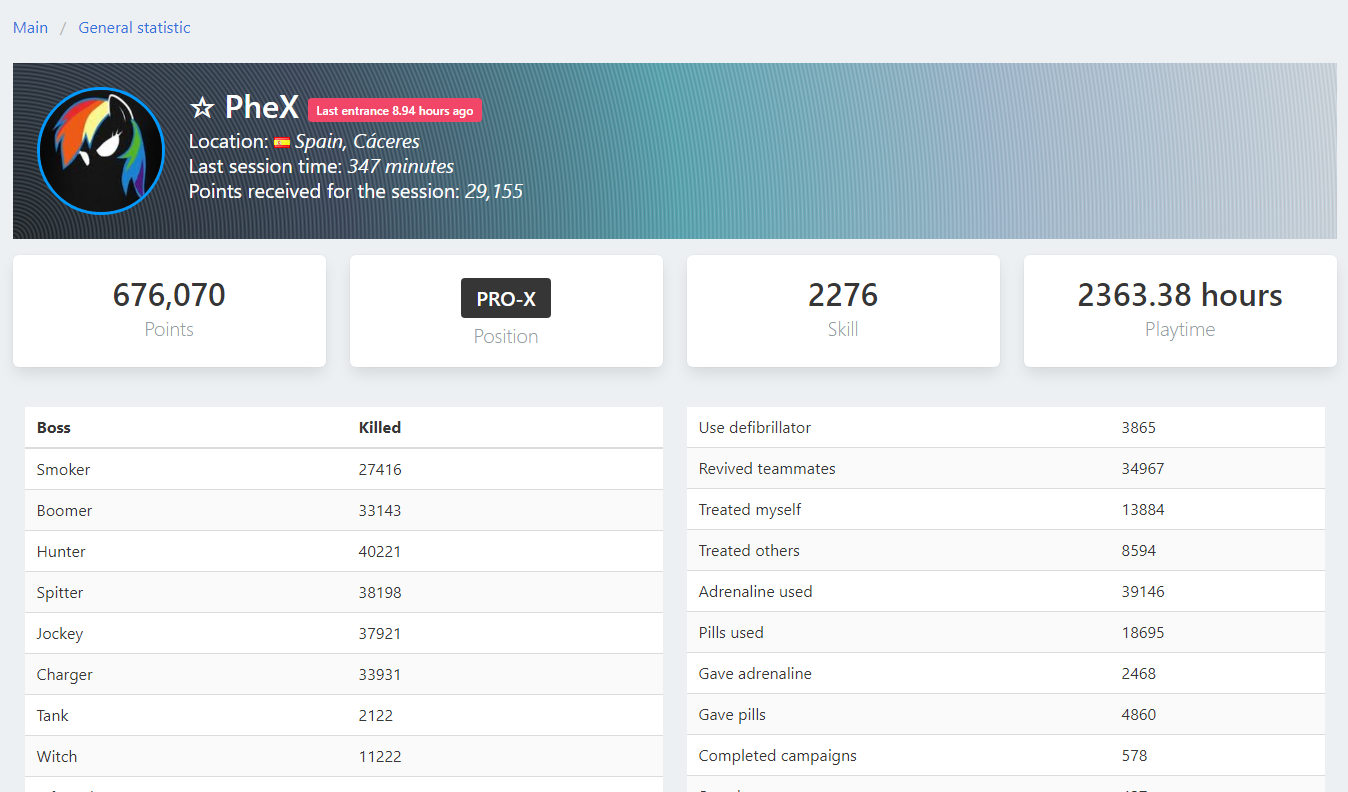Select the Completed campaigns row
1348x792 pixels.
point(1006,755)
